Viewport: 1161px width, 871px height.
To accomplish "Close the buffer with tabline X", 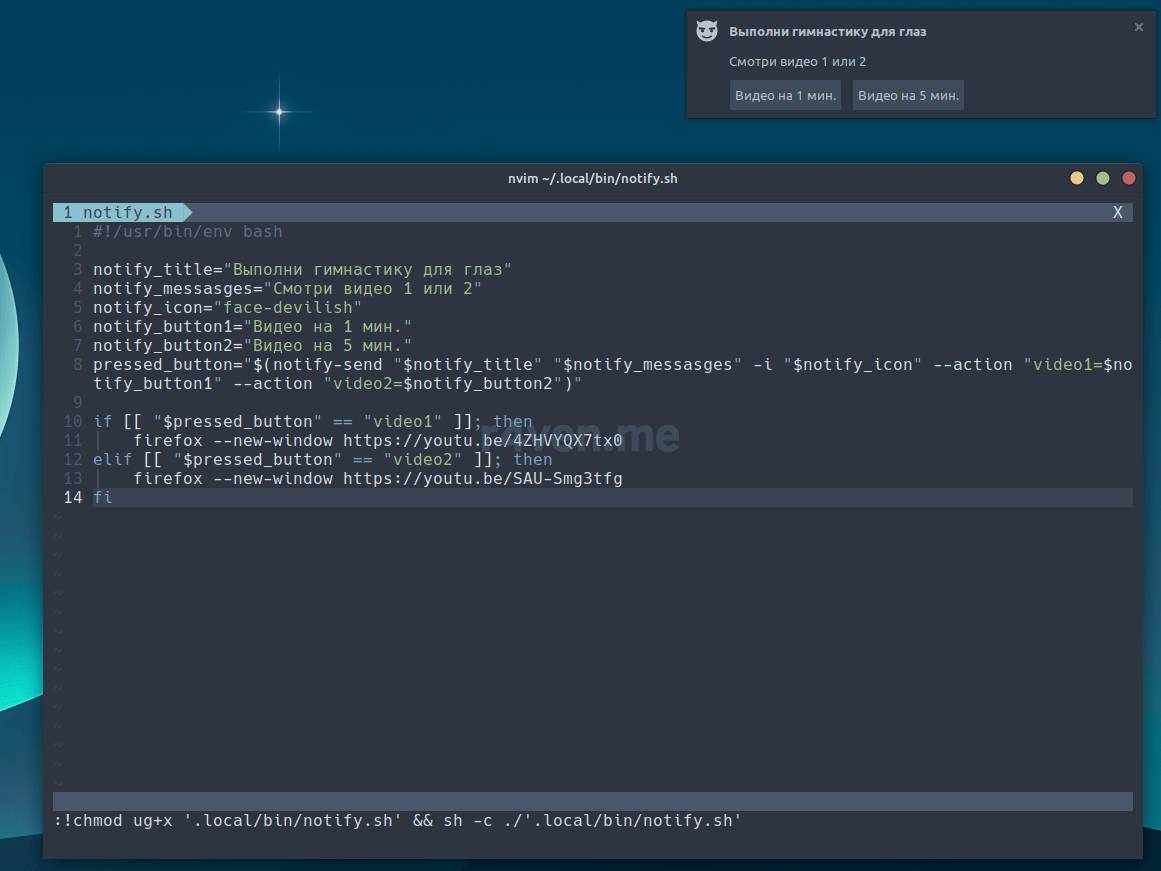I will [1117, 212].
